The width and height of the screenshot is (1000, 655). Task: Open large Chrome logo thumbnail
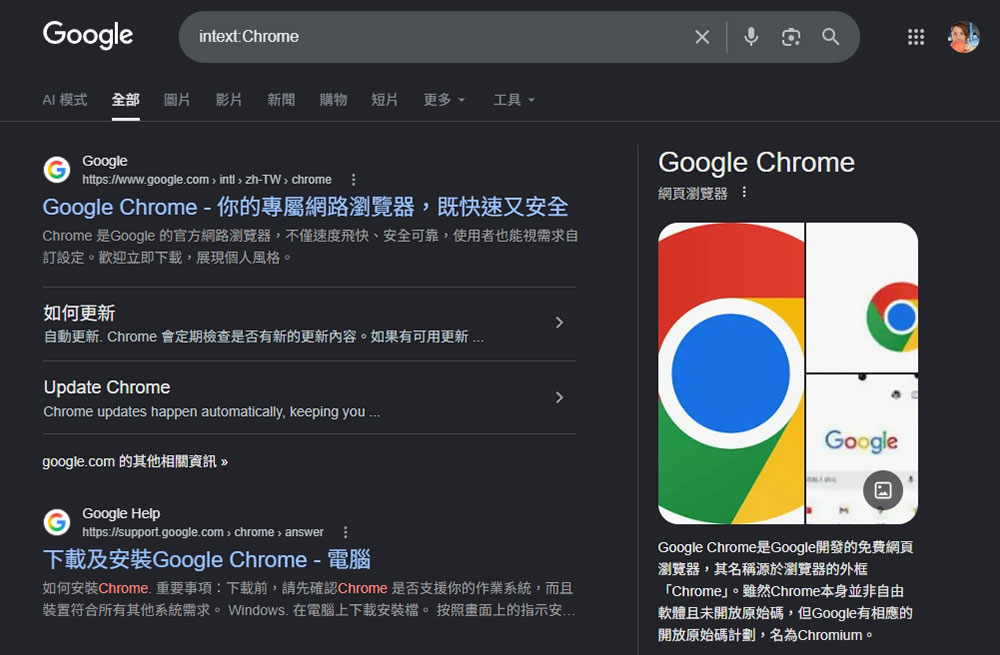(731, 373)
